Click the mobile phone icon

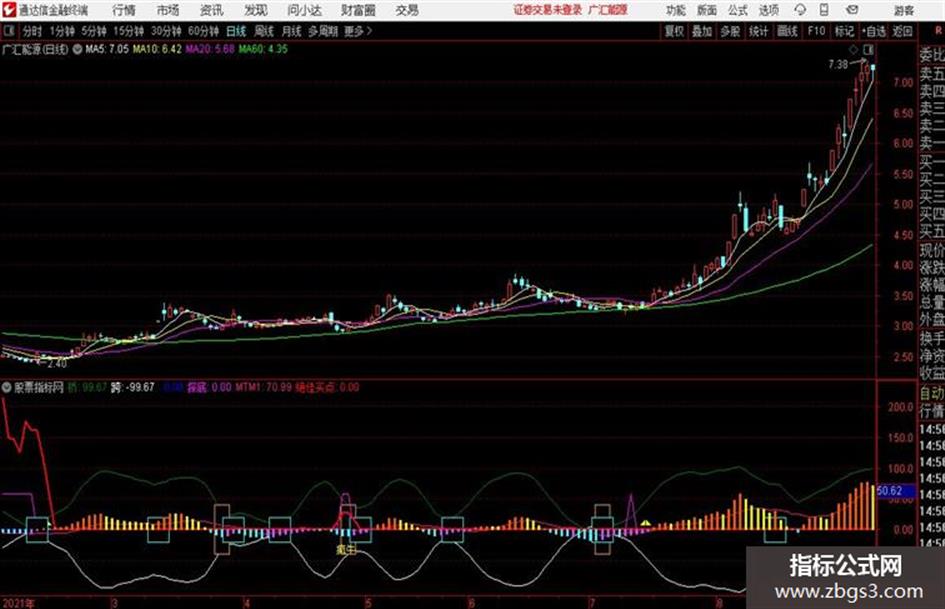(824, 10)
